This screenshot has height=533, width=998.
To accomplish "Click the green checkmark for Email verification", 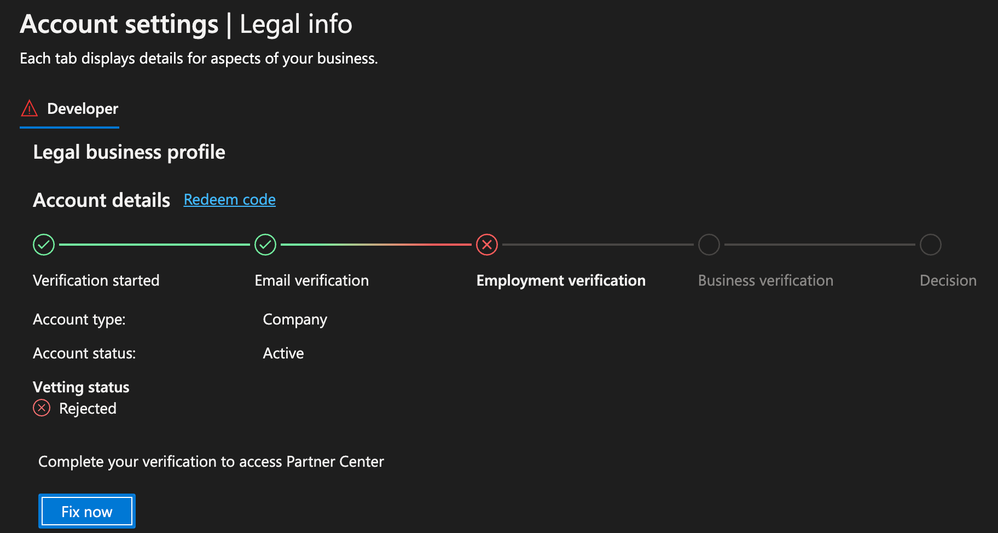I will pyautogui.click(x=265, y=245).
